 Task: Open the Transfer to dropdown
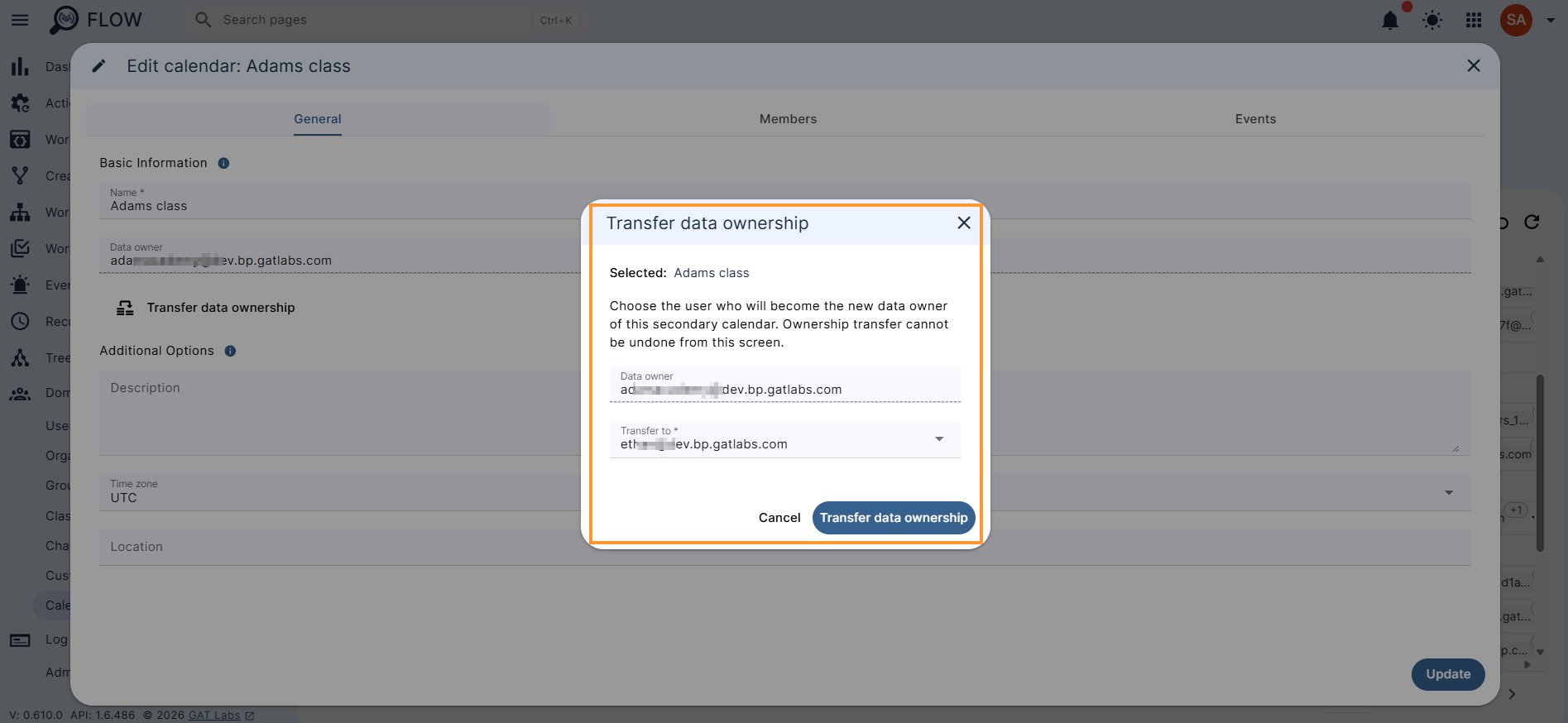click(x=785, y=439)
